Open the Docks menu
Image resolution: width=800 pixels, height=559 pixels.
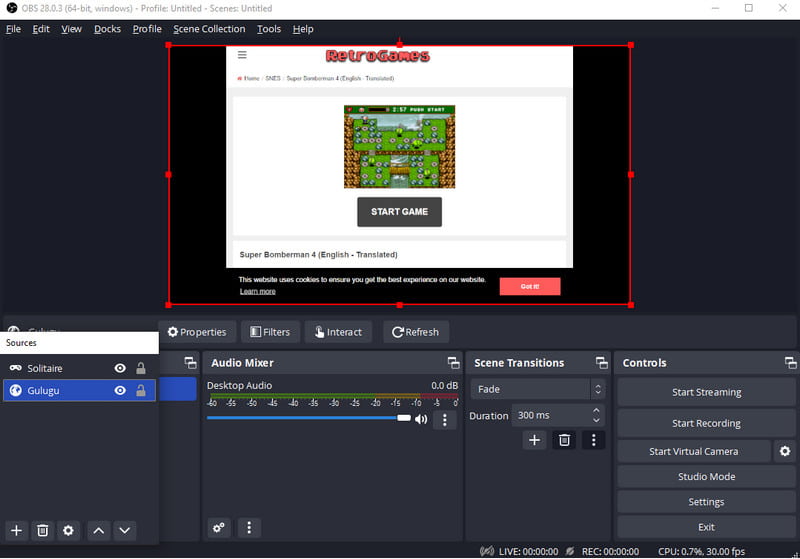pyautogui.click(x=107, y=29)
